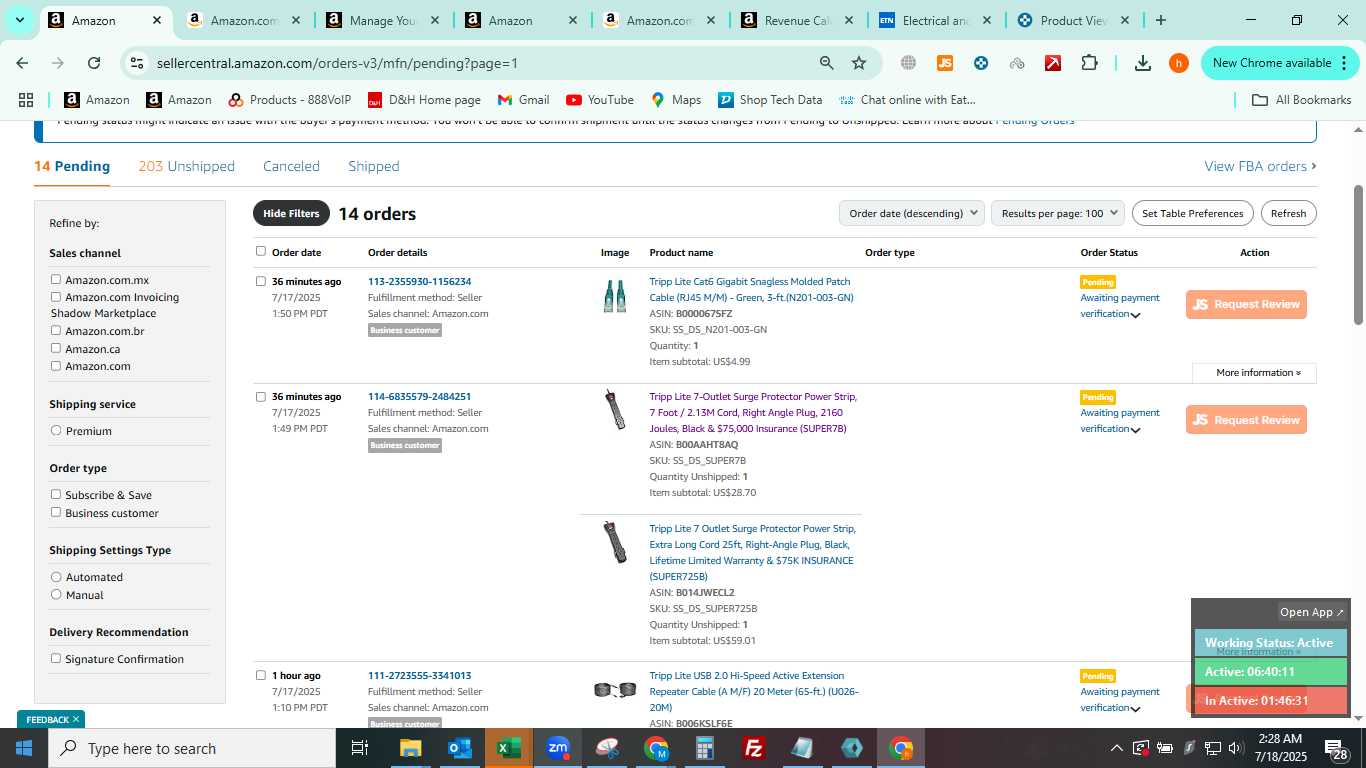
Task: Select the Premium shipping service radio
Action: 56,431
